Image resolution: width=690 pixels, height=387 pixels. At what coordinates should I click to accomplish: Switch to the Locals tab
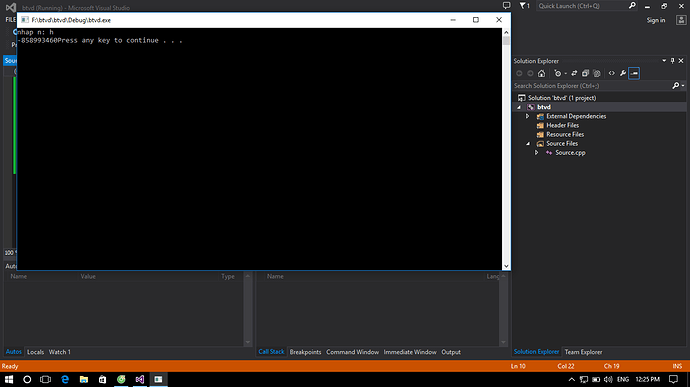[x=35, y=352]
